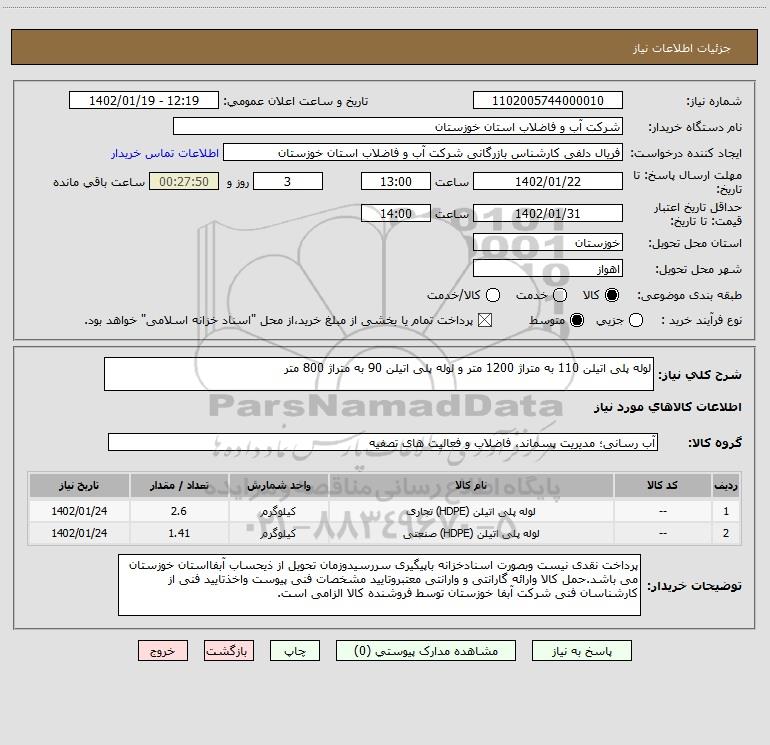The width and height of the screenshot is (770, 745).
Task: Click the validity time field 14:00
Action: pos(396,213)
